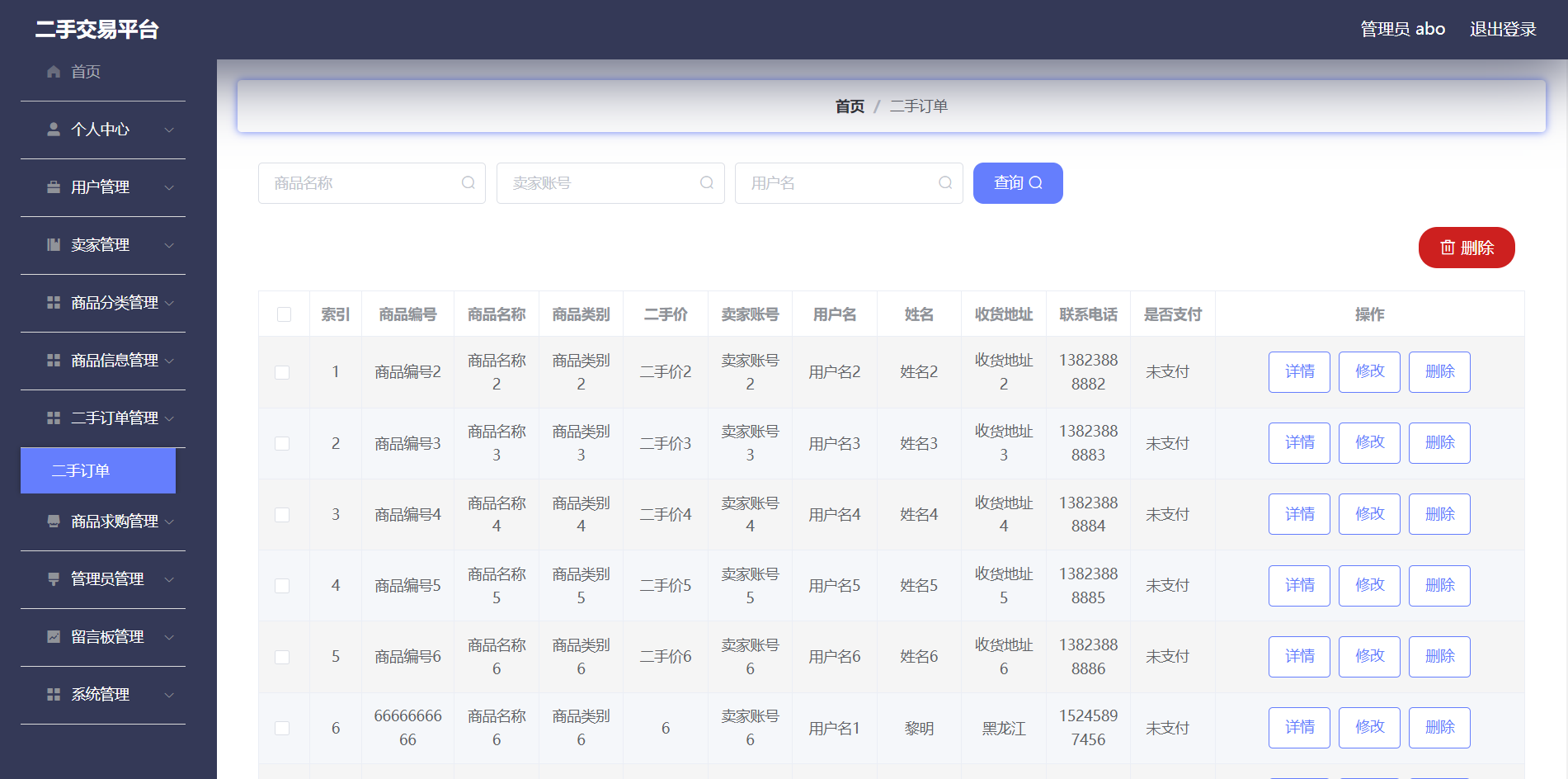Click the icon beside 卖家管理

tap(54, 245)
